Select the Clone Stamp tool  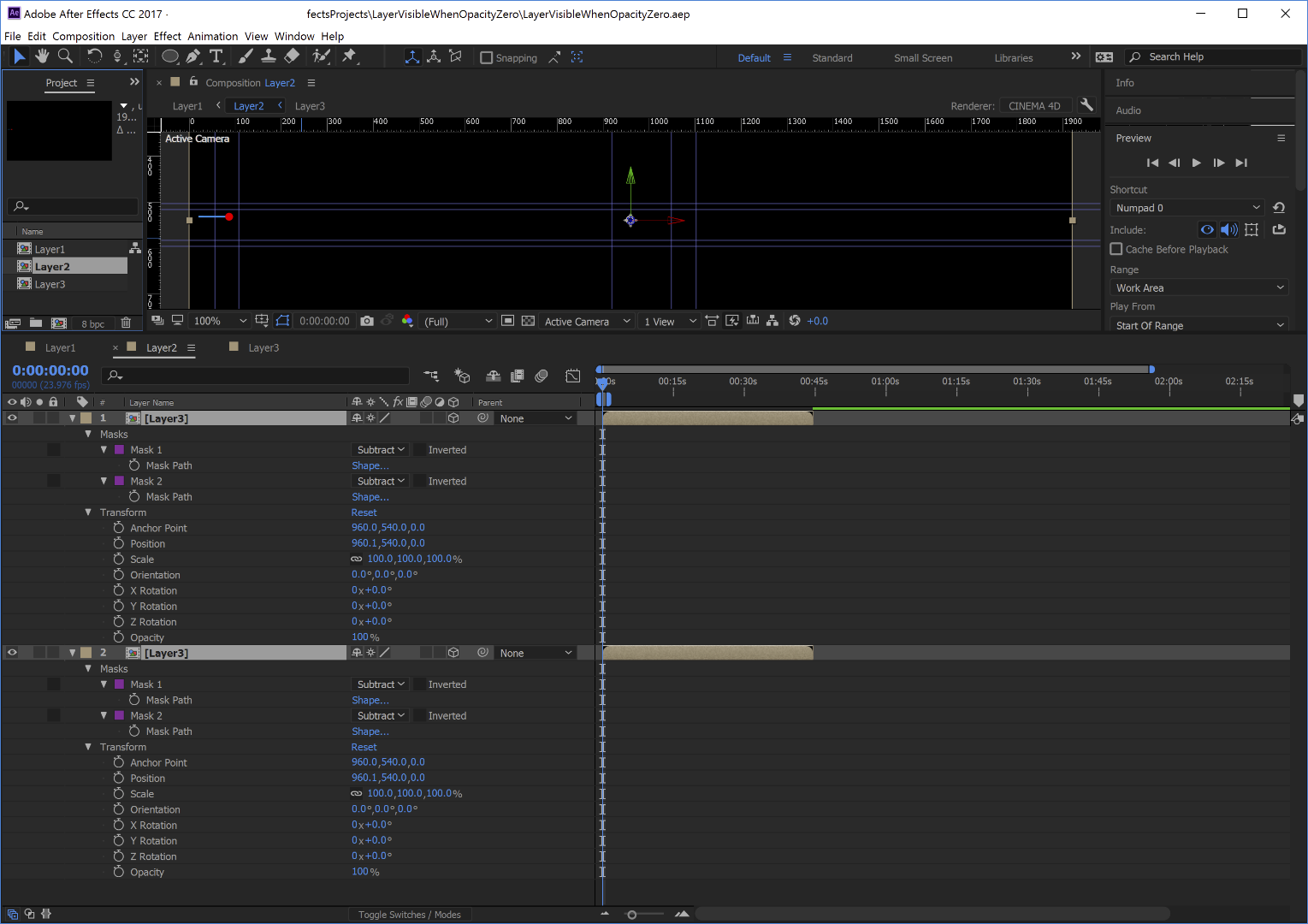click(269, 56)
